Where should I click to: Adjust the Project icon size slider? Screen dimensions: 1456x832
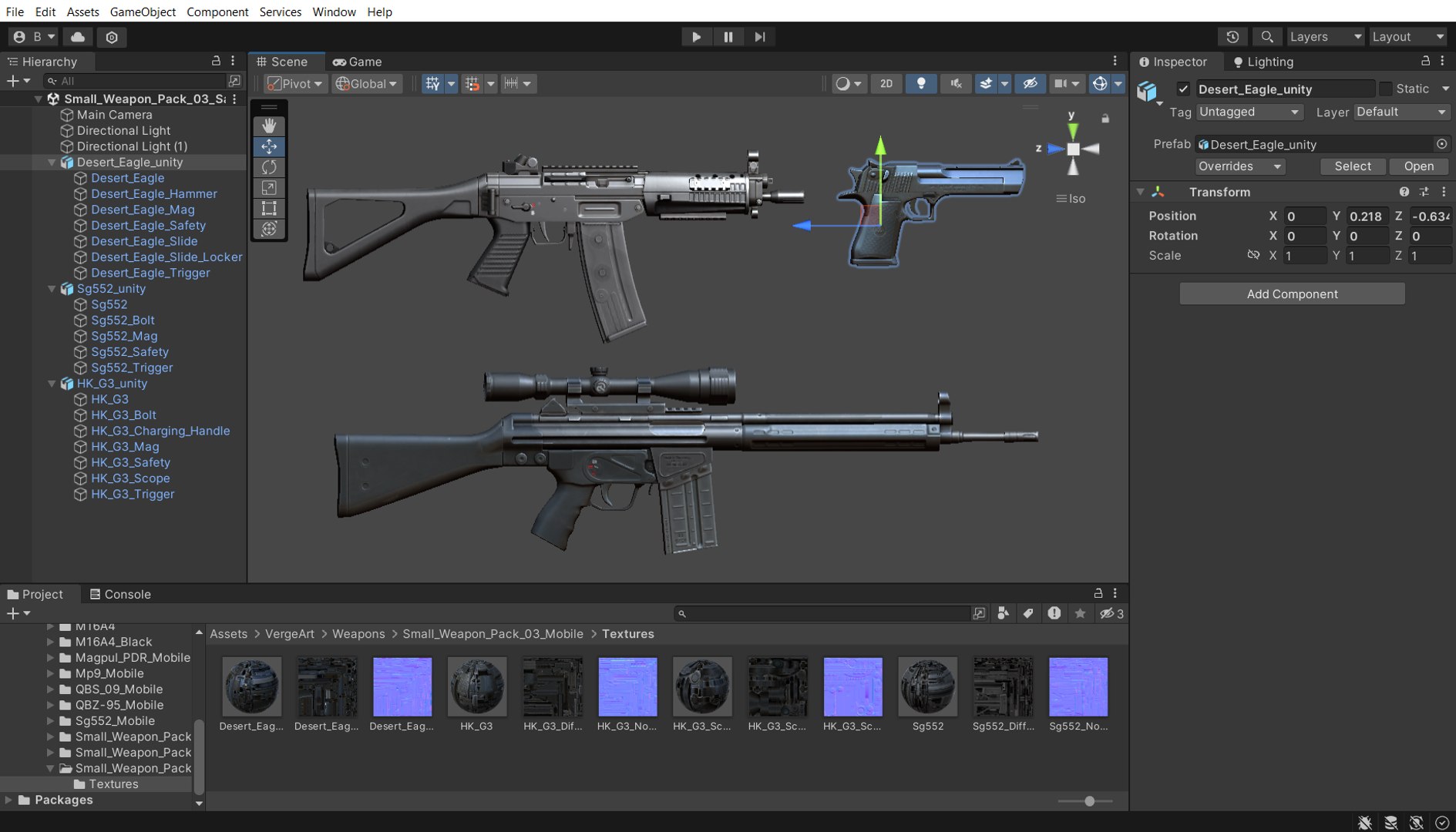coord(1089,801)
